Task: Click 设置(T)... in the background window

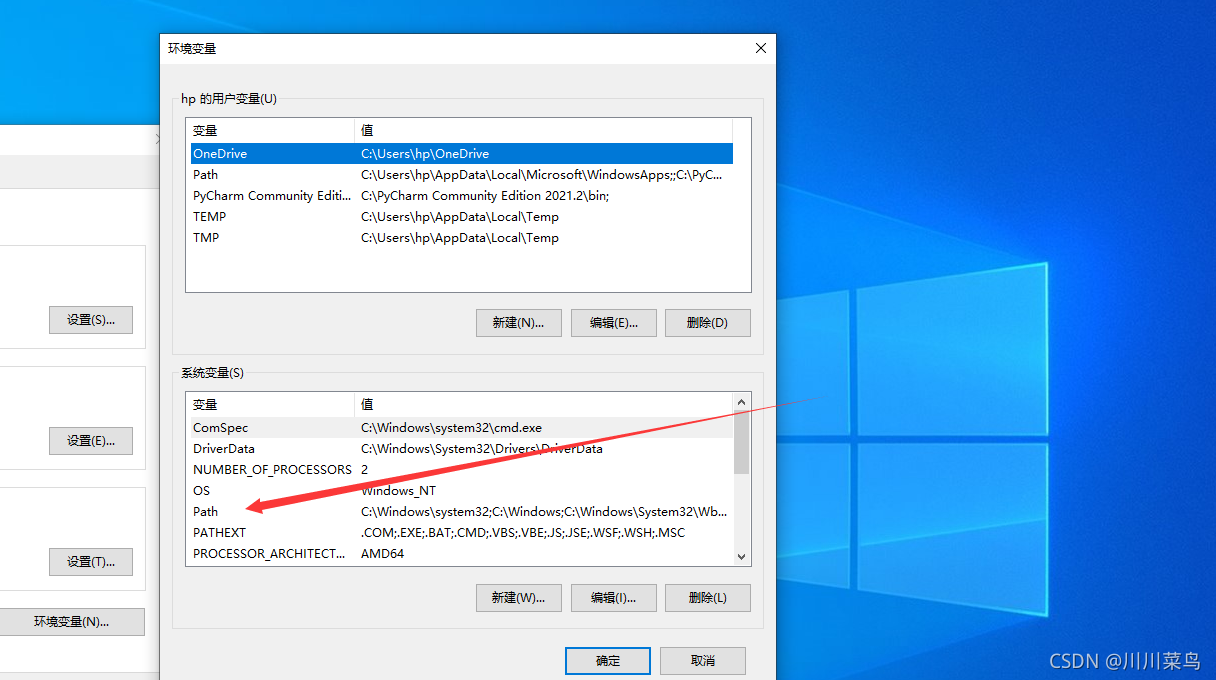Action: (91, 562)
